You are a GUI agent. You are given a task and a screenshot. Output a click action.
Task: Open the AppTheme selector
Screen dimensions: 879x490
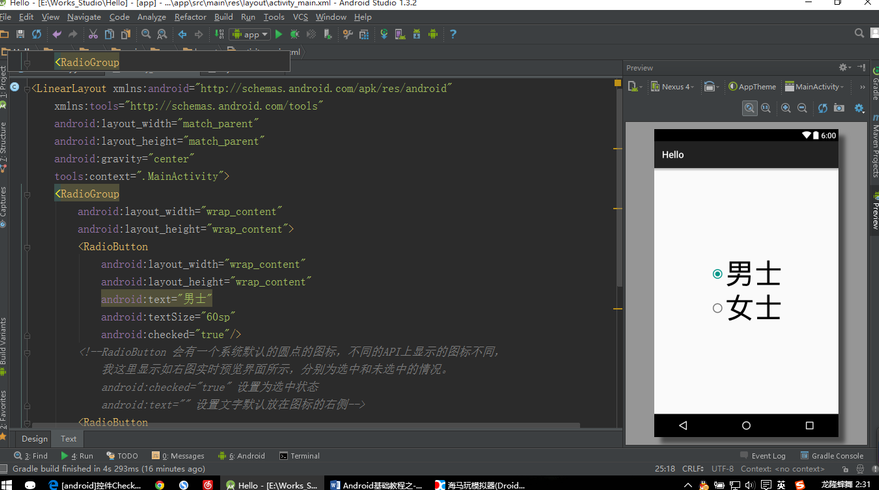tap(752, 86)
